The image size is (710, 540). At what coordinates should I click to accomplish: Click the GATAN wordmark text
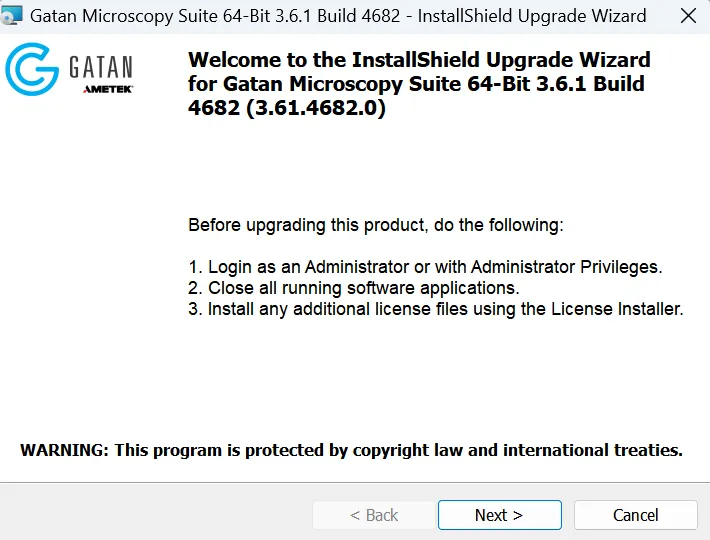(100, 67)
